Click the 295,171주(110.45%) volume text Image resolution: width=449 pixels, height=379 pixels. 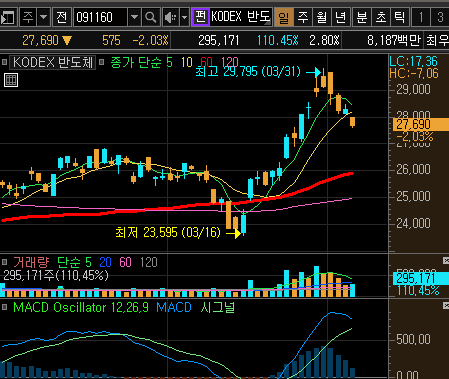pyautogui.click(x=56, y=275)
